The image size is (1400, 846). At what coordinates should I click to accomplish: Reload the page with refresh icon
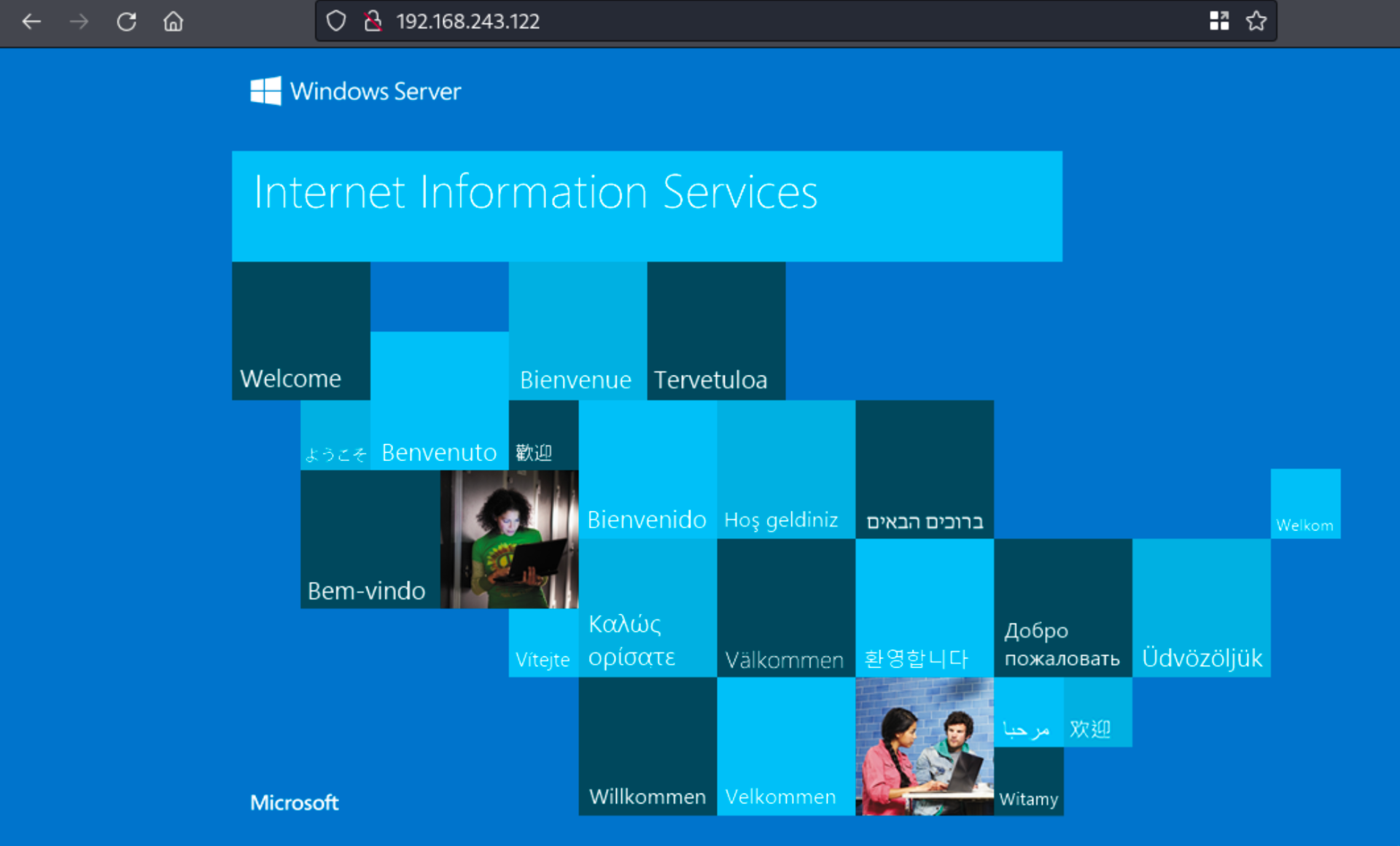click(x=127, y=22)
